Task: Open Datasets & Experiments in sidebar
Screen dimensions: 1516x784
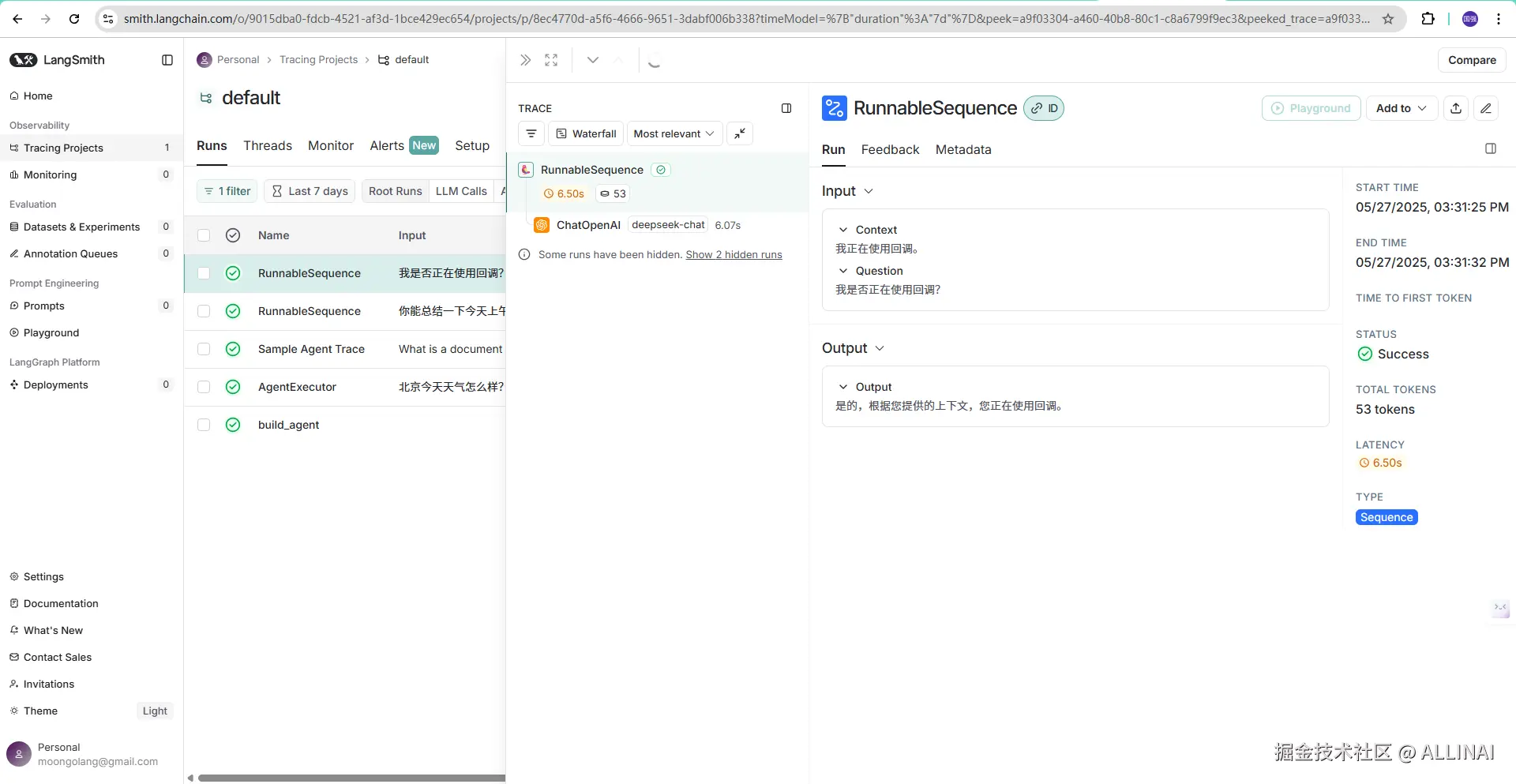Action: pos(91,227)
